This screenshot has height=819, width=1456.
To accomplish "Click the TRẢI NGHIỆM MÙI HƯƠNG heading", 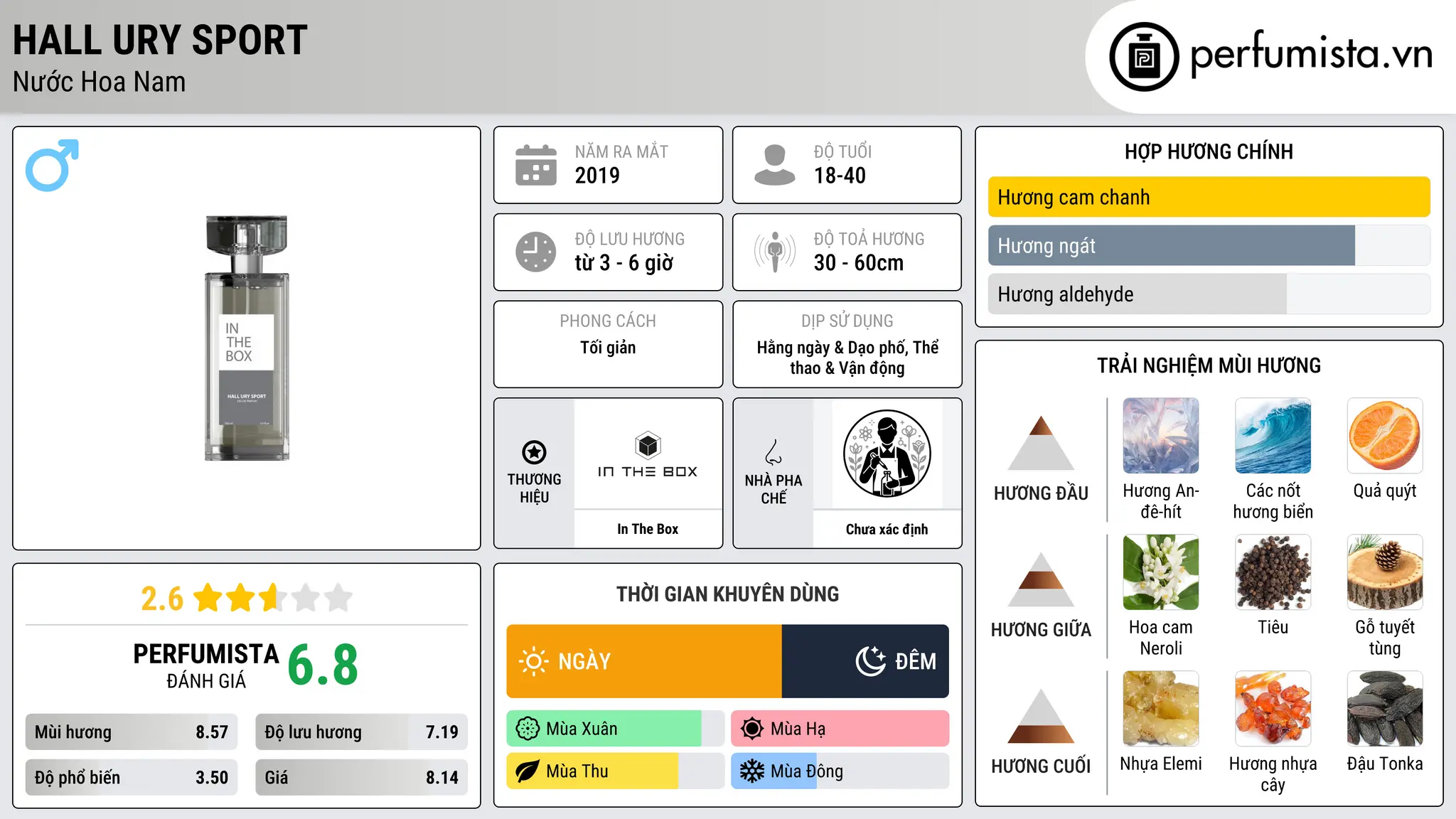I will pos(1209,365).
